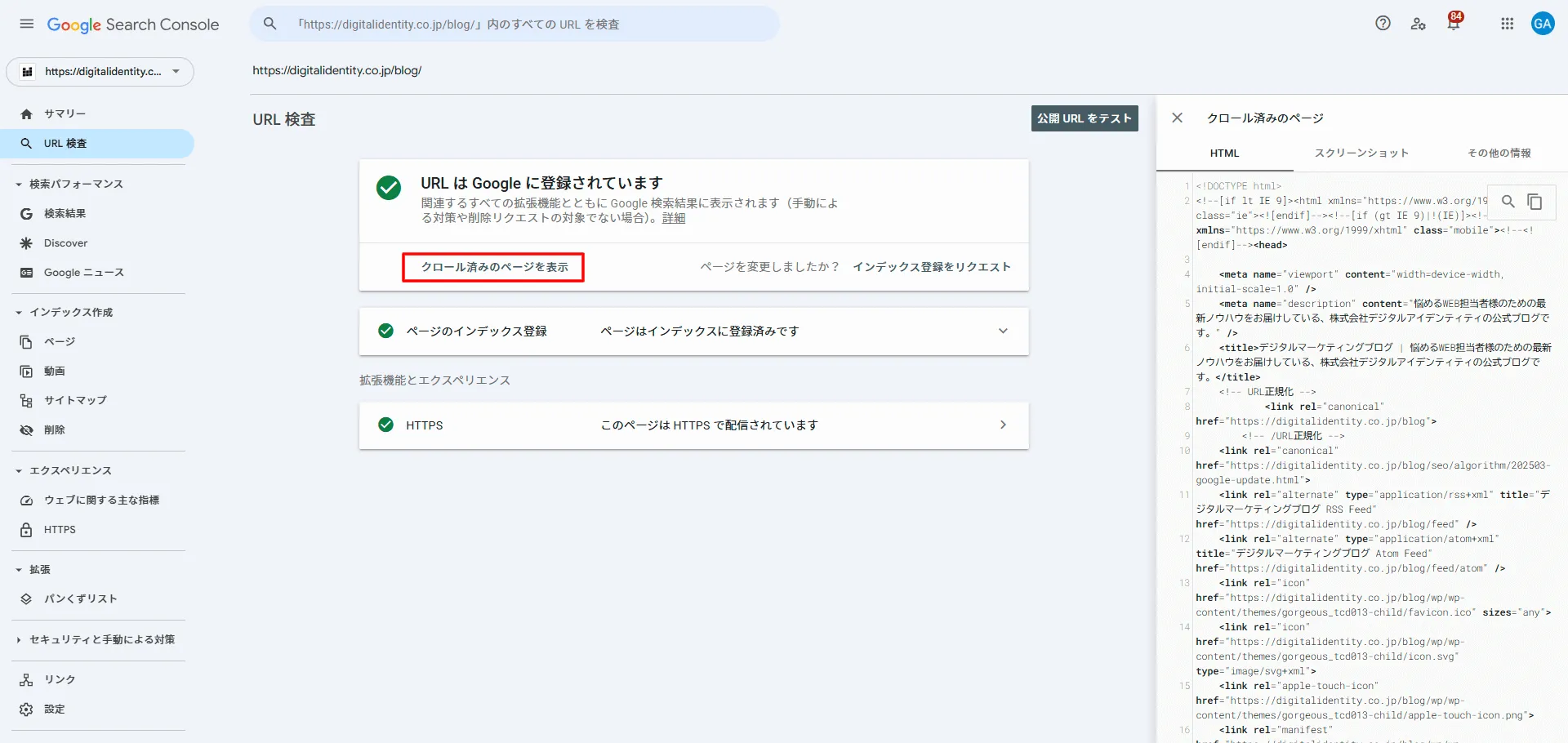Image resolution: width=1568 pixels, height=743 pixels.
Task: Click クロール済みのページを表示
Action: 494,267
